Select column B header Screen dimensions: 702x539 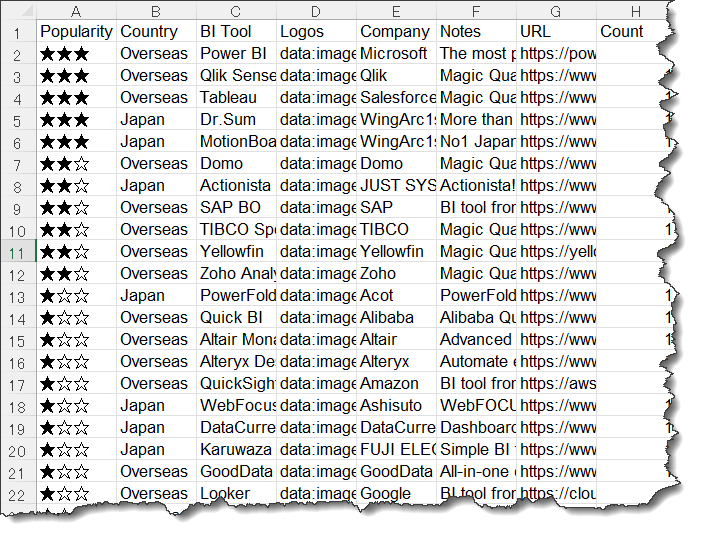156,11
